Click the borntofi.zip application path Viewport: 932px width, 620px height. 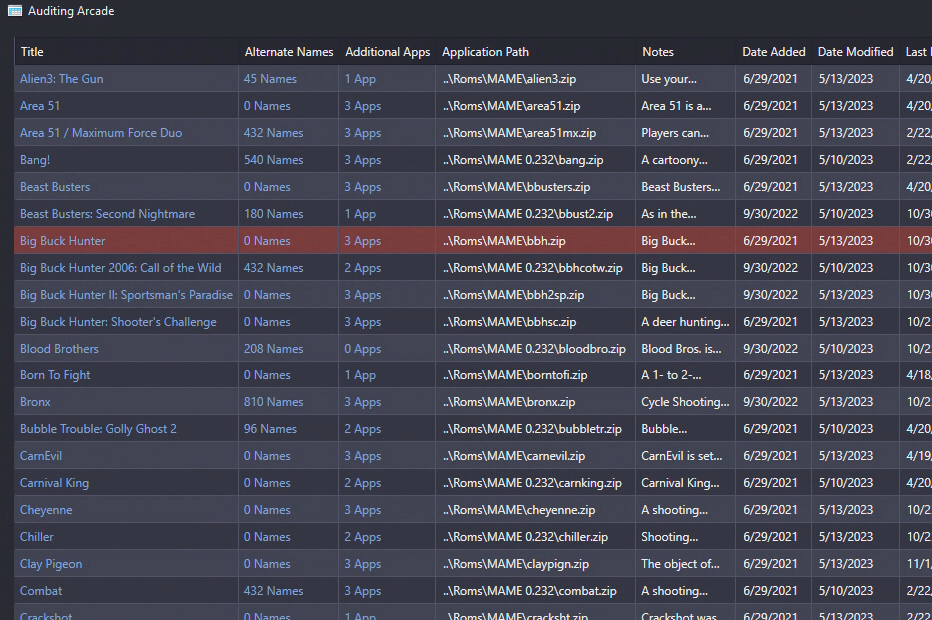[515, 374]
